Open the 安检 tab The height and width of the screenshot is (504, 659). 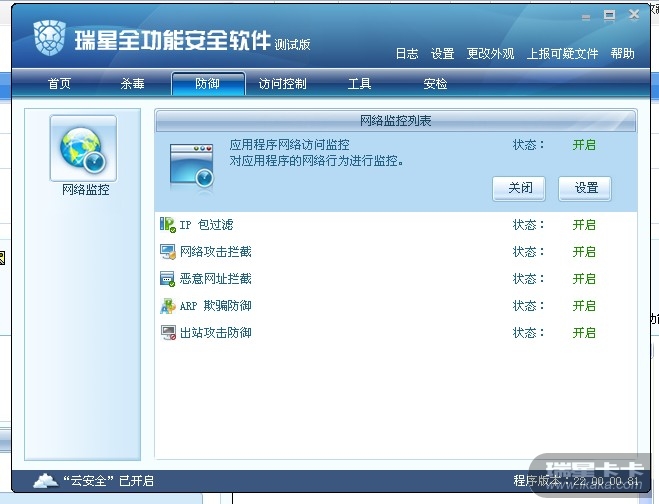[435, 84]
